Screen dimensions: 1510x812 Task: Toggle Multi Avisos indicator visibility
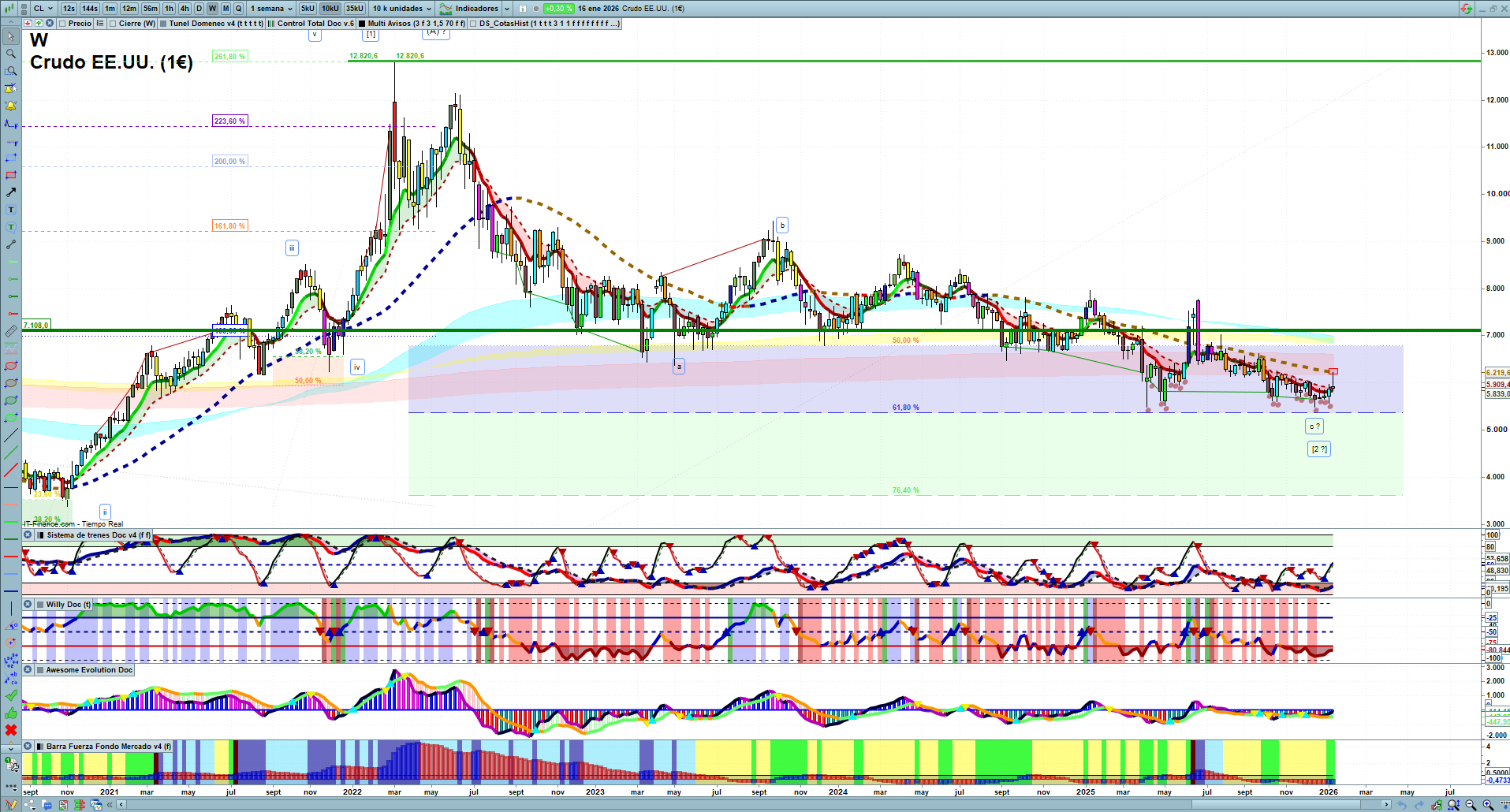click(x=362, y=24)
